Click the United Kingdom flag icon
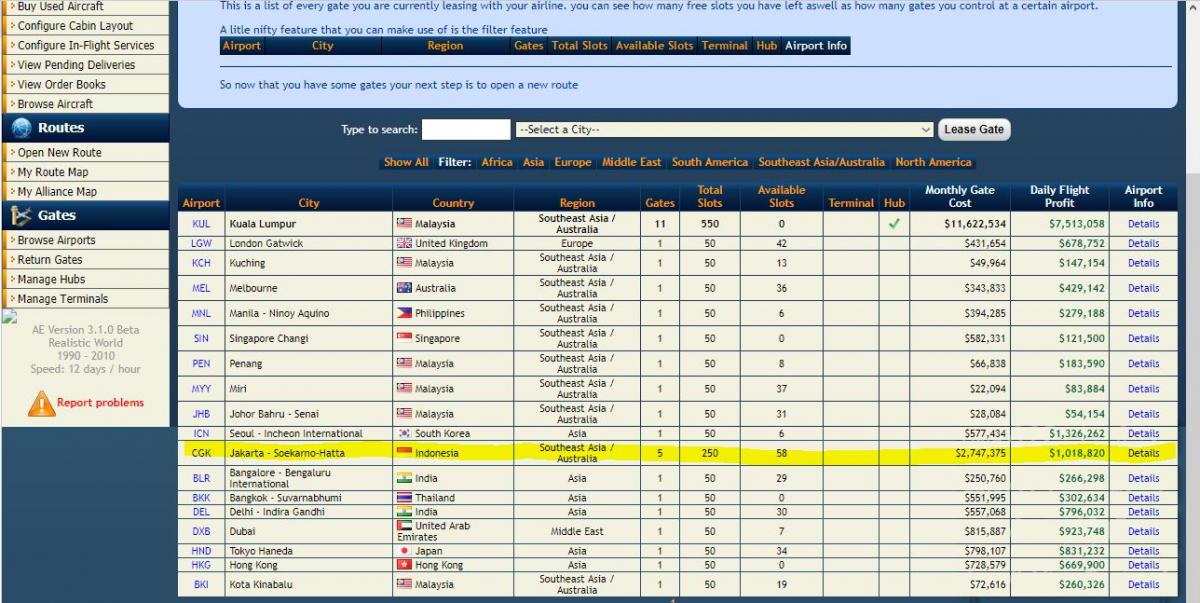This screenshot has height=603, width=1200. 404,243
